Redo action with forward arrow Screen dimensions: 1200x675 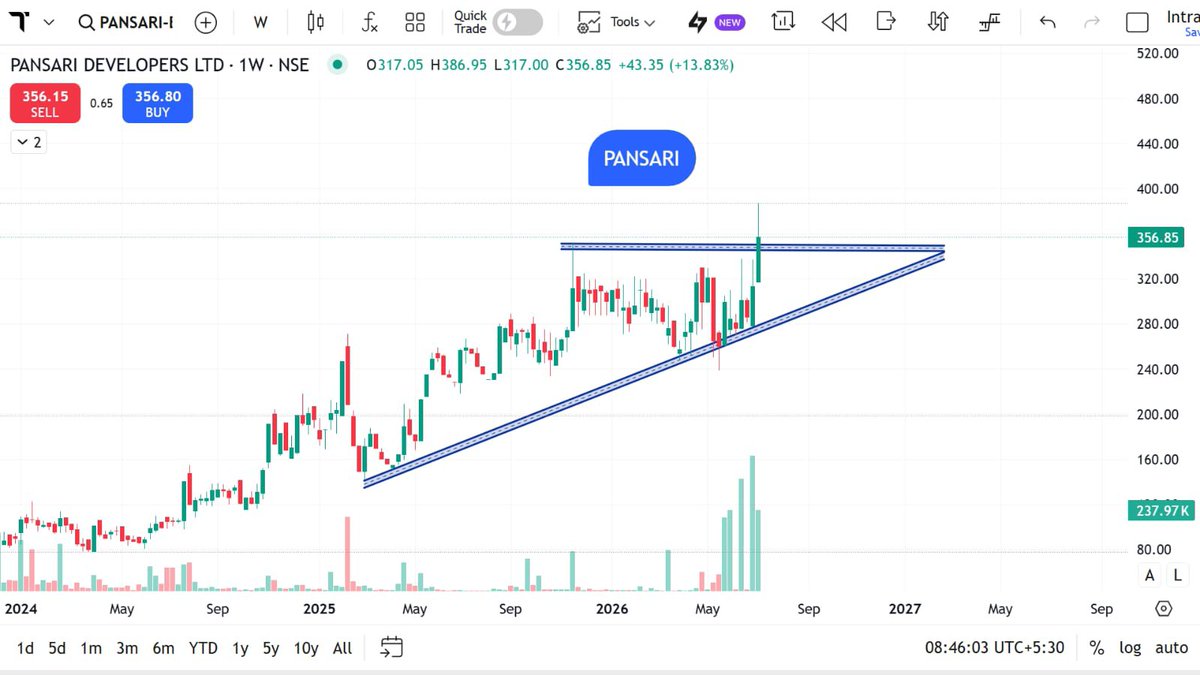click(1091, 22)
